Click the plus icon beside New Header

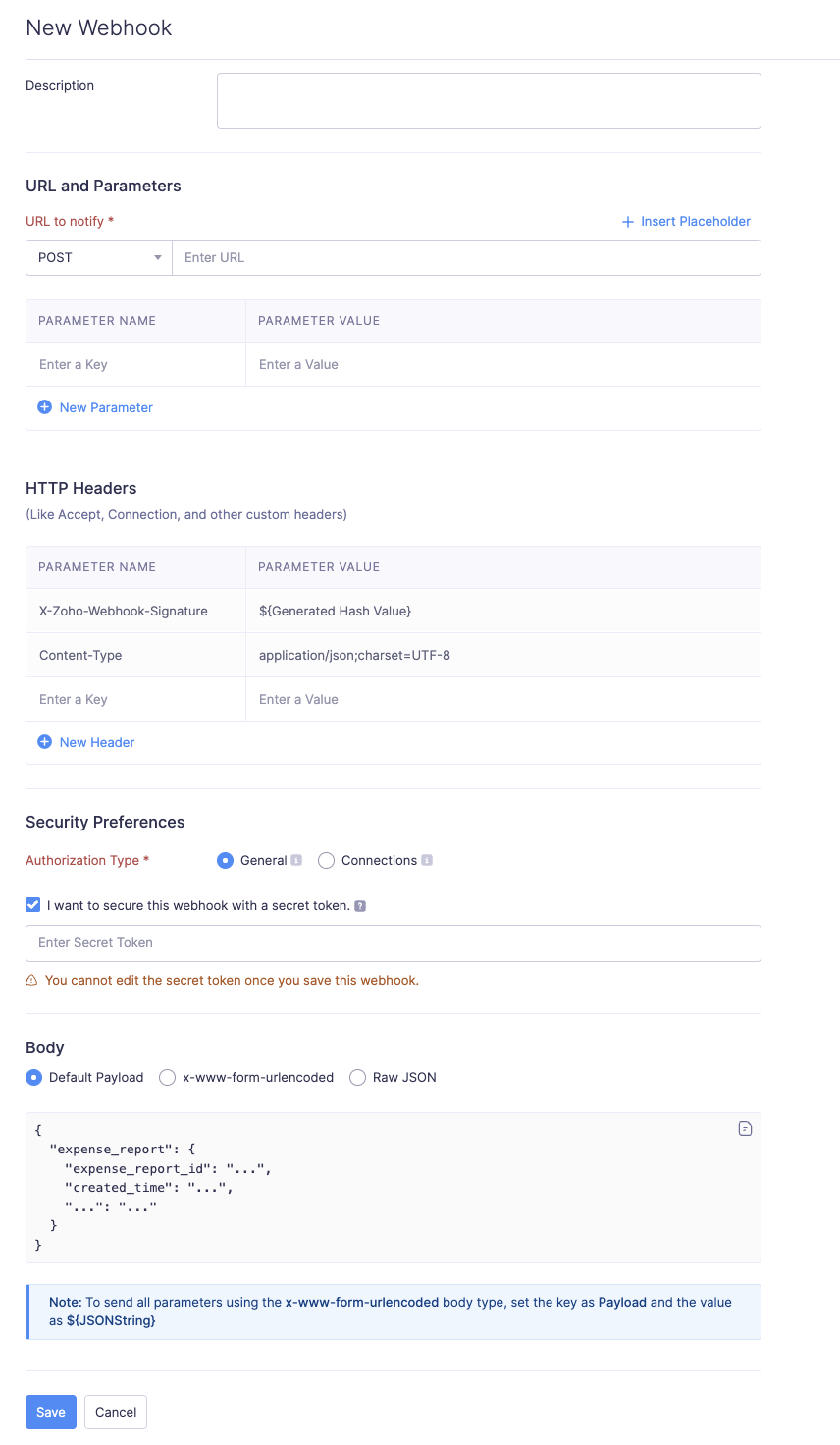tap(44, 742)
